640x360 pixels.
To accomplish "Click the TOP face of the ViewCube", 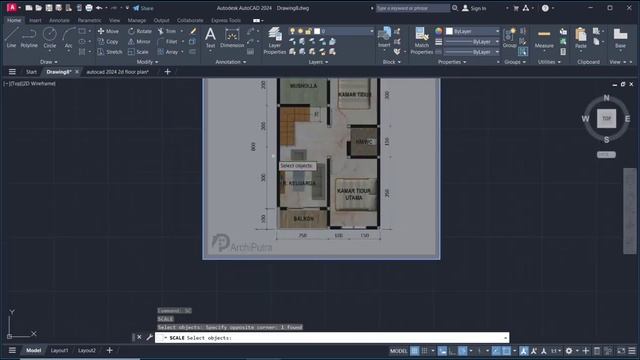I will (x=607, y=118).
